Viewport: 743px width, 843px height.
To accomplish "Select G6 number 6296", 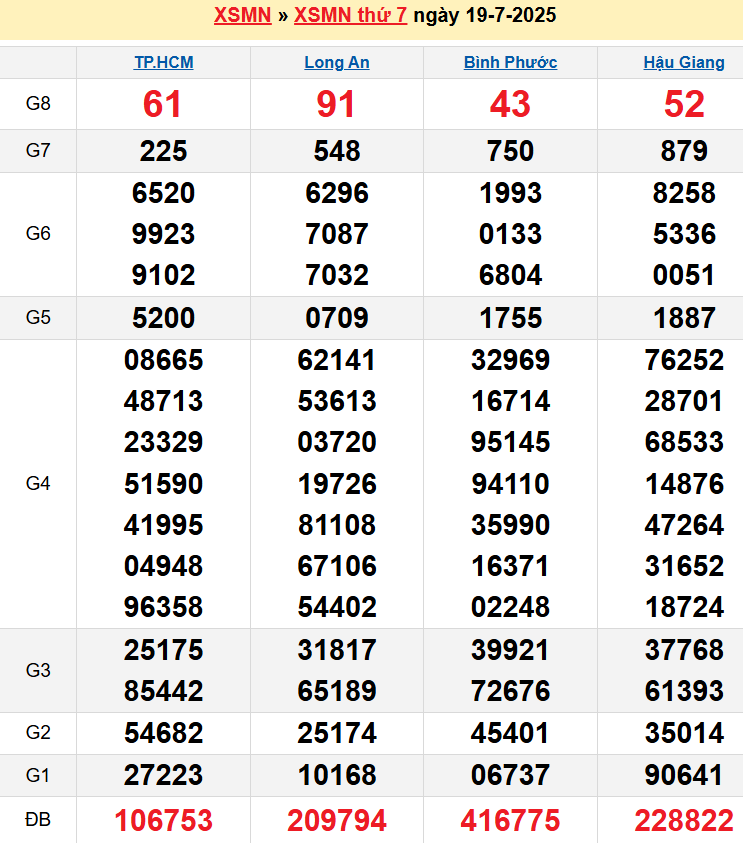I will pos(337,193).
